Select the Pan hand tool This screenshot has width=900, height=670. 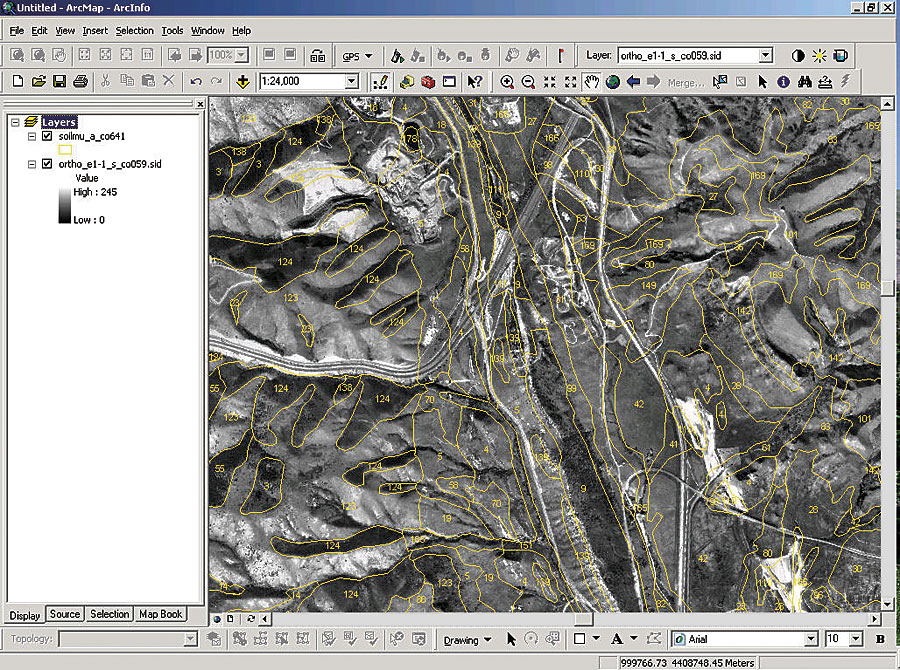(591, 82)
